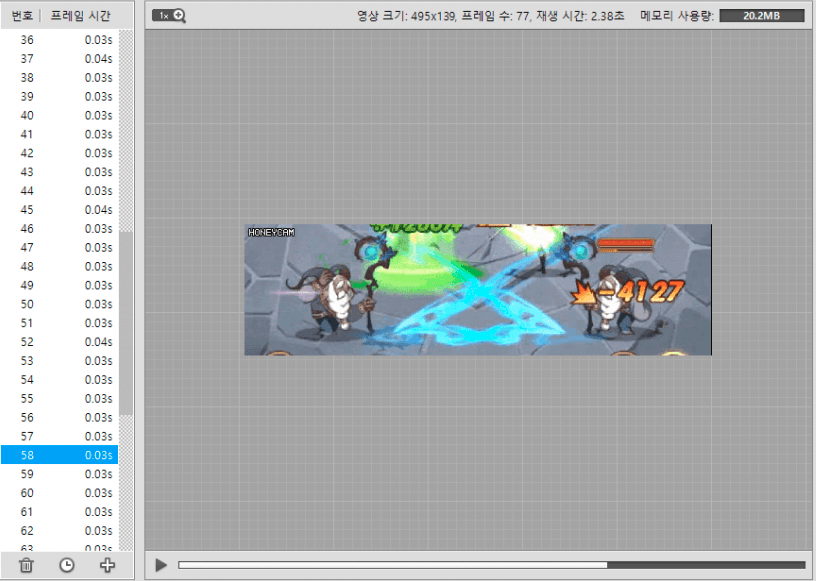Viewport: 816px width, 581px height.
Task: Click the GIF preview image
Action: (478, 290)
